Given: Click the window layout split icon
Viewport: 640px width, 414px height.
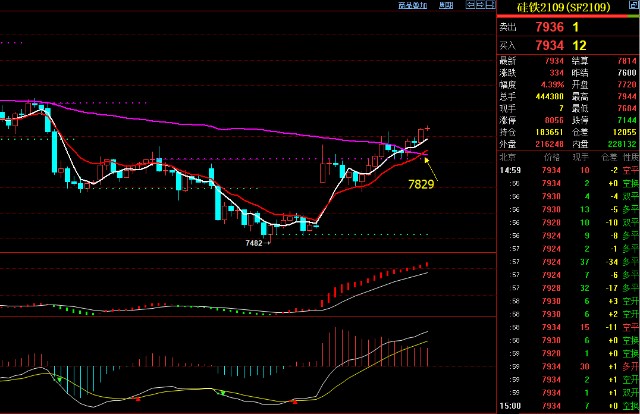Looking at the screenshot, I should [x=490, y=5].
